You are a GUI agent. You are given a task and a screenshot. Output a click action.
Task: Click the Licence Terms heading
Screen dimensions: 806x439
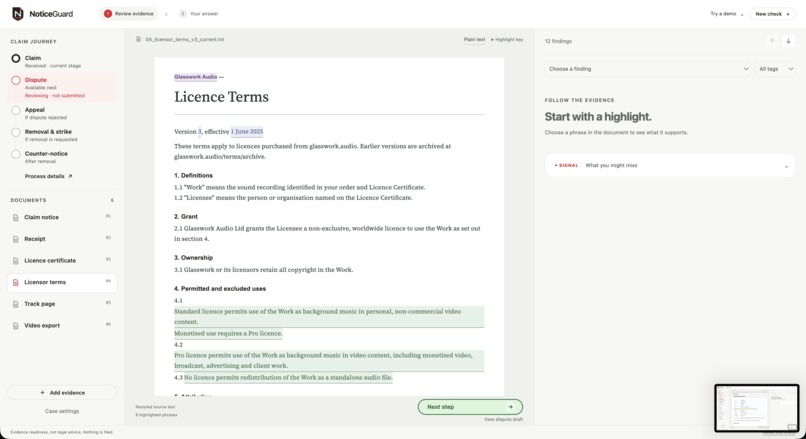(x=221, y=97)
